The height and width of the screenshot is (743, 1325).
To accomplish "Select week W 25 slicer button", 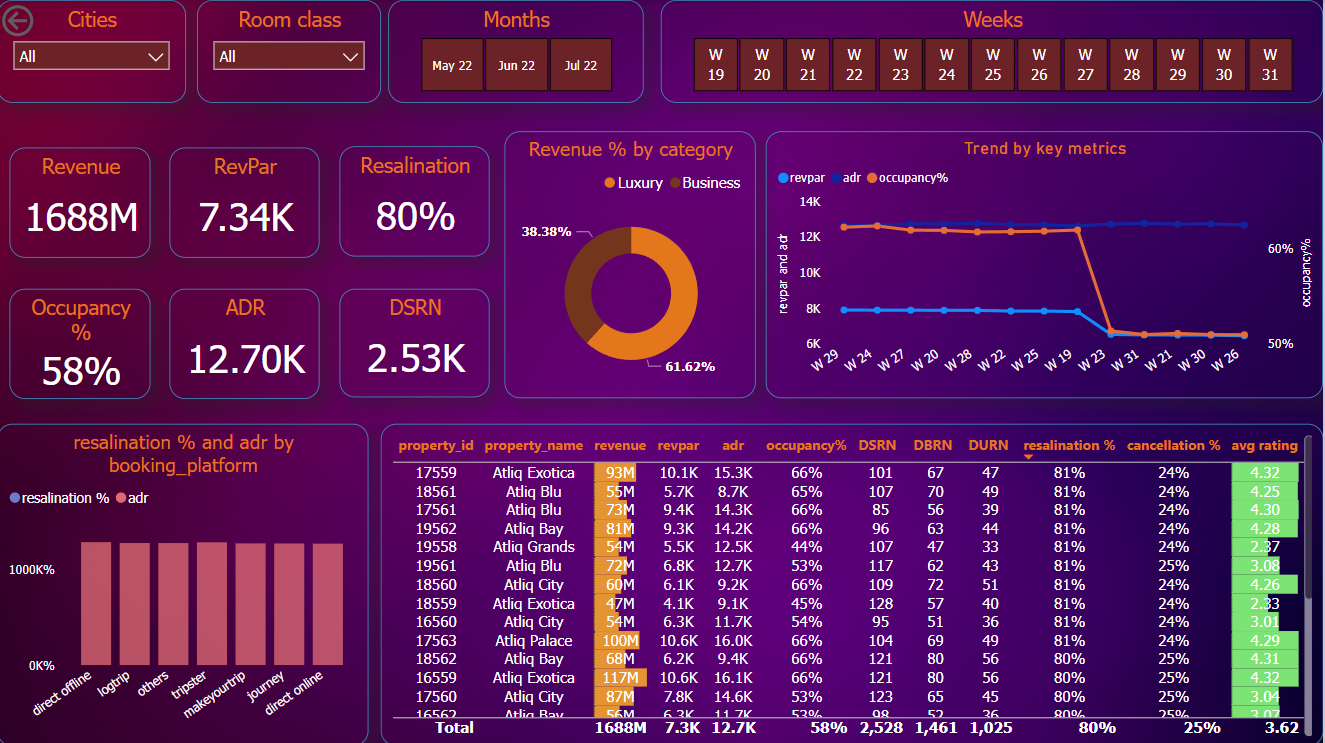I will (993, 64).
